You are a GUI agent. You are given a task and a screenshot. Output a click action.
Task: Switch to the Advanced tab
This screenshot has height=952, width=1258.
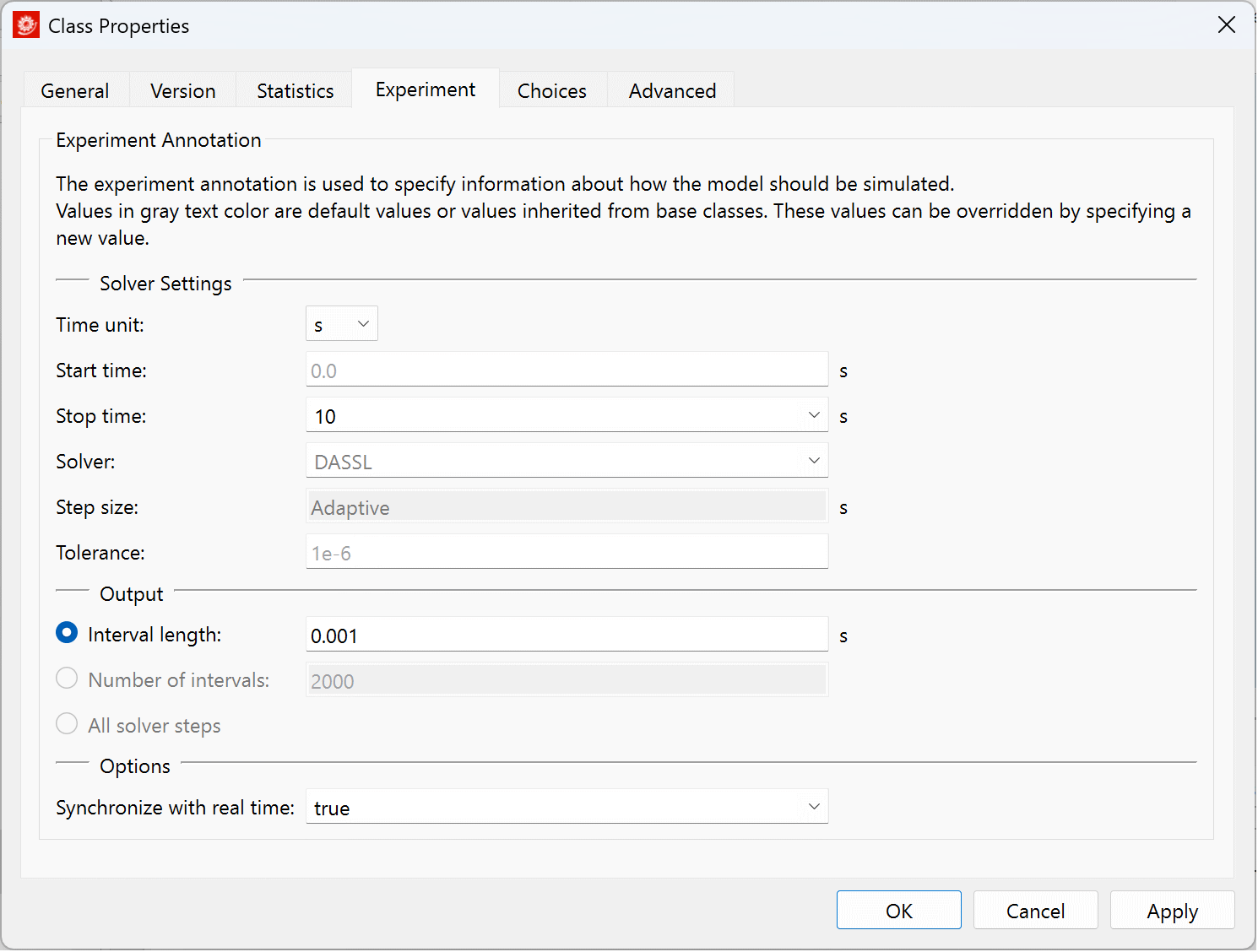click(x=673, y=90)
